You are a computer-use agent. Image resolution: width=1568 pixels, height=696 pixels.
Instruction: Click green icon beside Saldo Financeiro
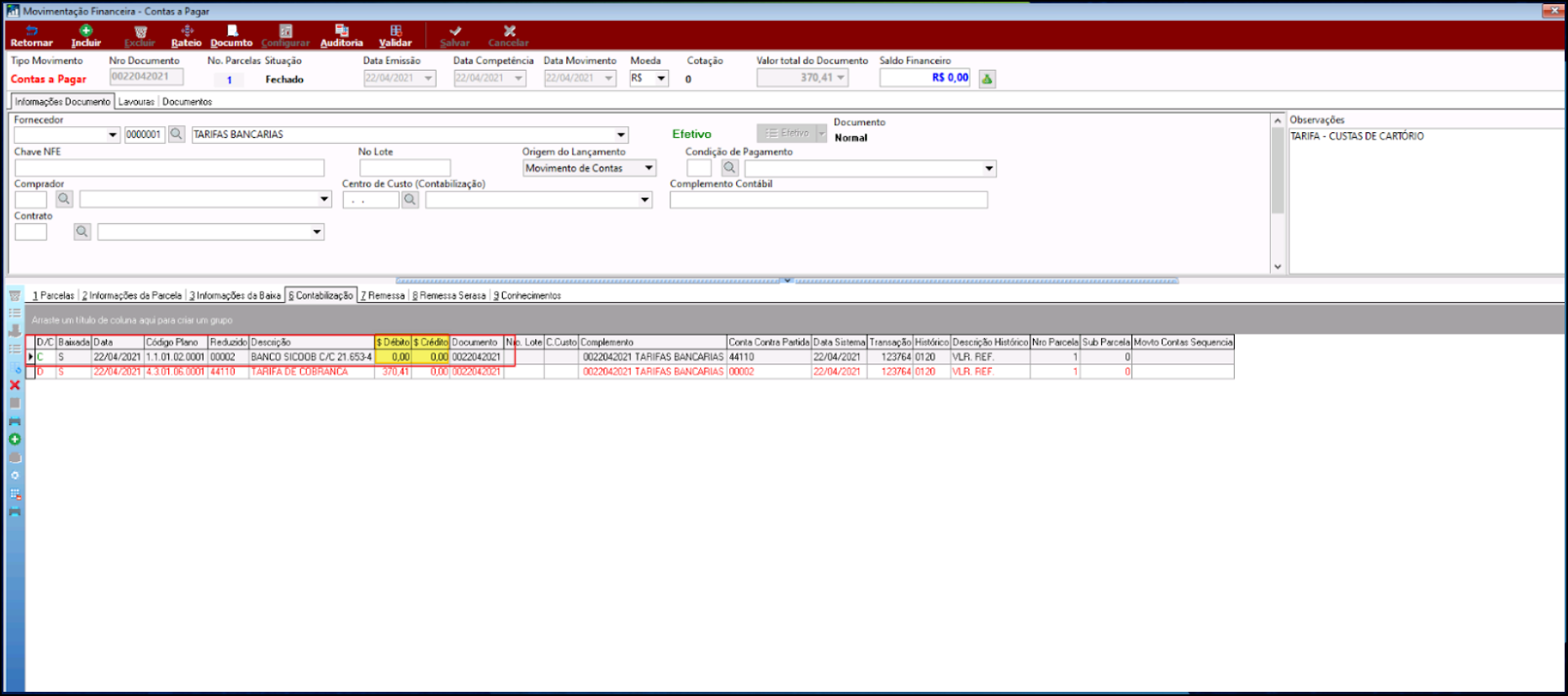tap(988, 78)
